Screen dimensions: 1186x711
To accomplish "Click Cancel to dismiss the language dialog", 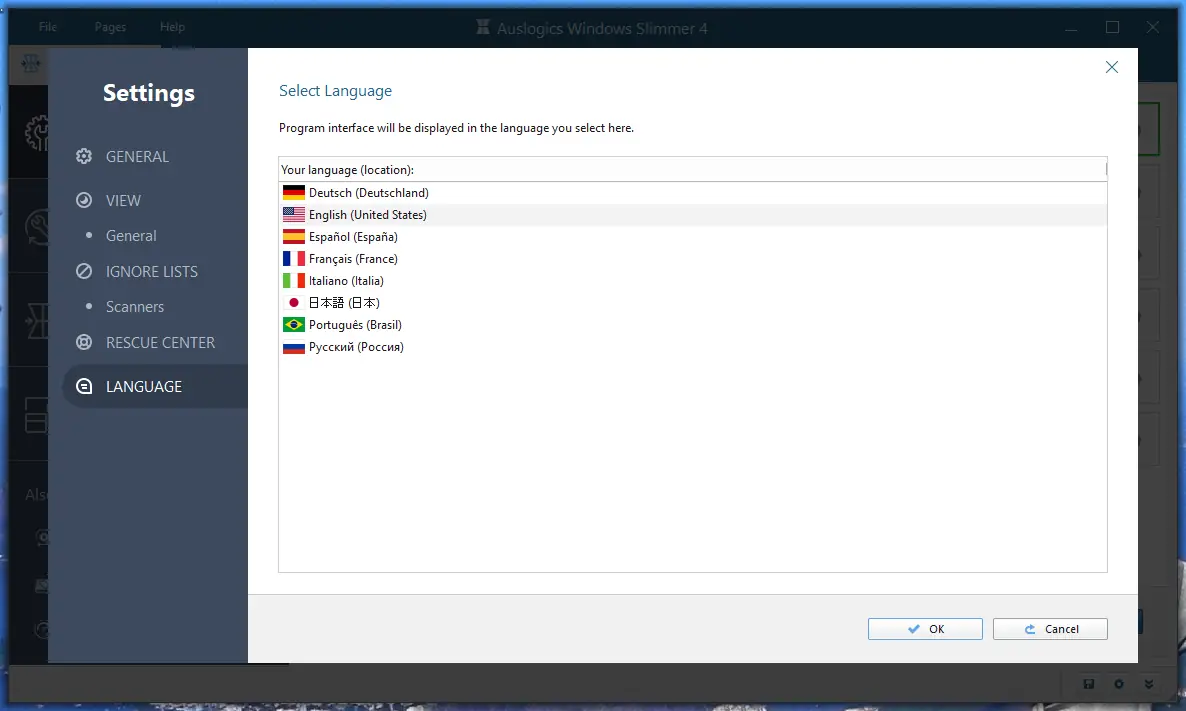I will tap(1050, 628).
